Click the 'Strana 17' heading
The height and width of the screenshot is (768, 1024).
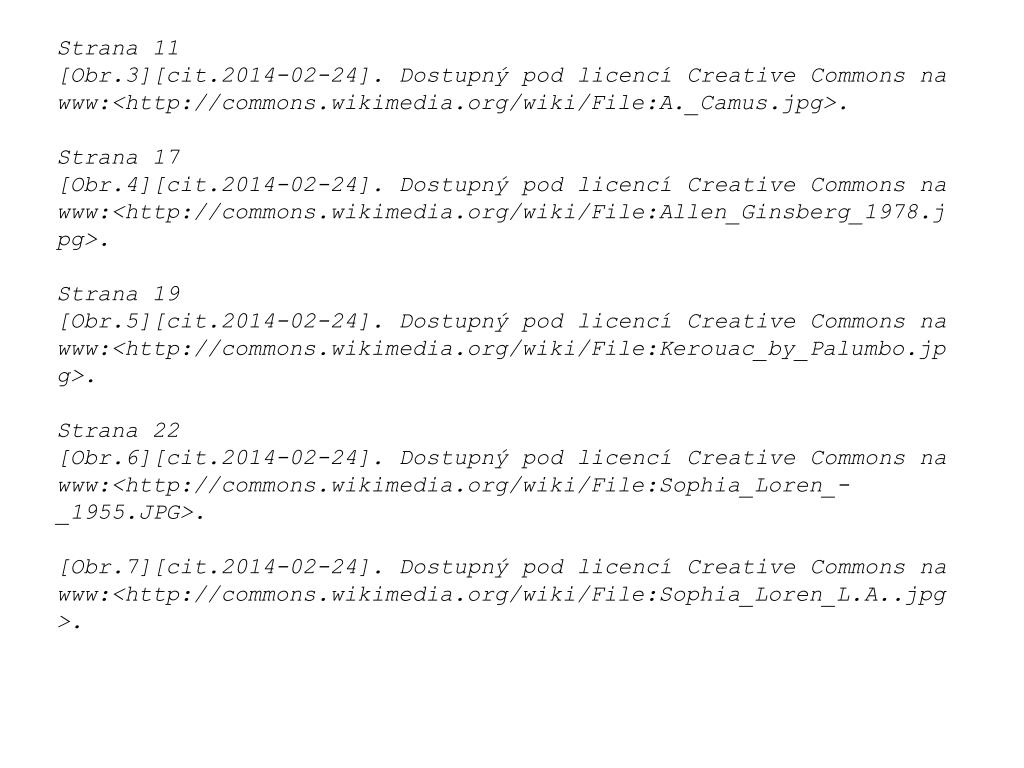pos(118,157)
